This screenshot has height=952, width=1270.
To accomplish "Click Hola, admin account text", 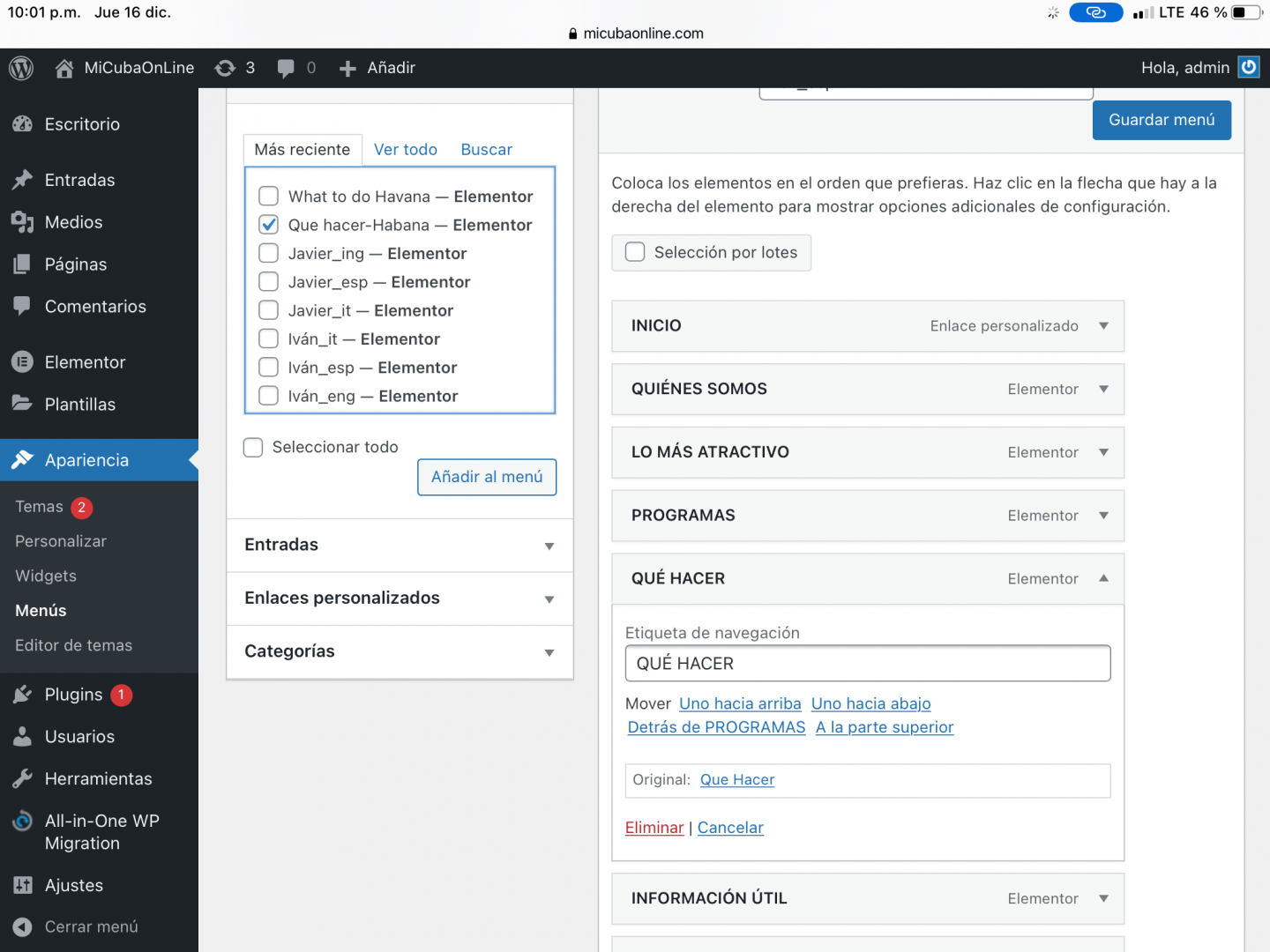I will (1185, 68).
